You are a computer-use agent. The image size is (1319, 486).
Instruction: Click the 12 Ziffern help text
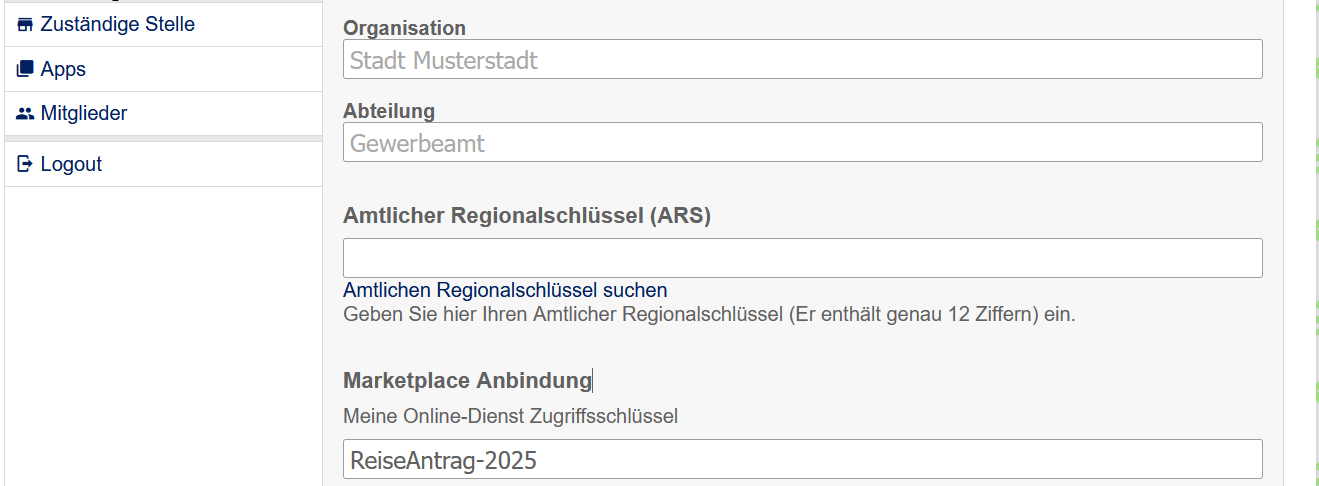709,315
